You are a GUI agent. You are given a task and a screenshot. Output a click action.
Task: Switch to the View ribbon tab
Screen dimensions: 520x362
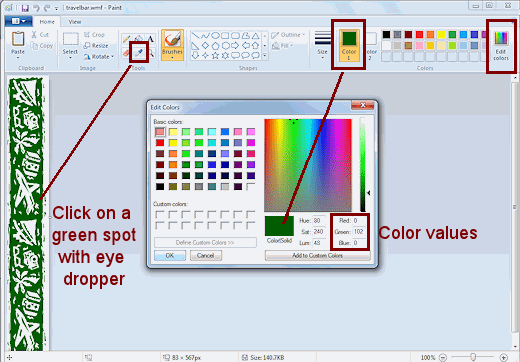tap(75, 22)
